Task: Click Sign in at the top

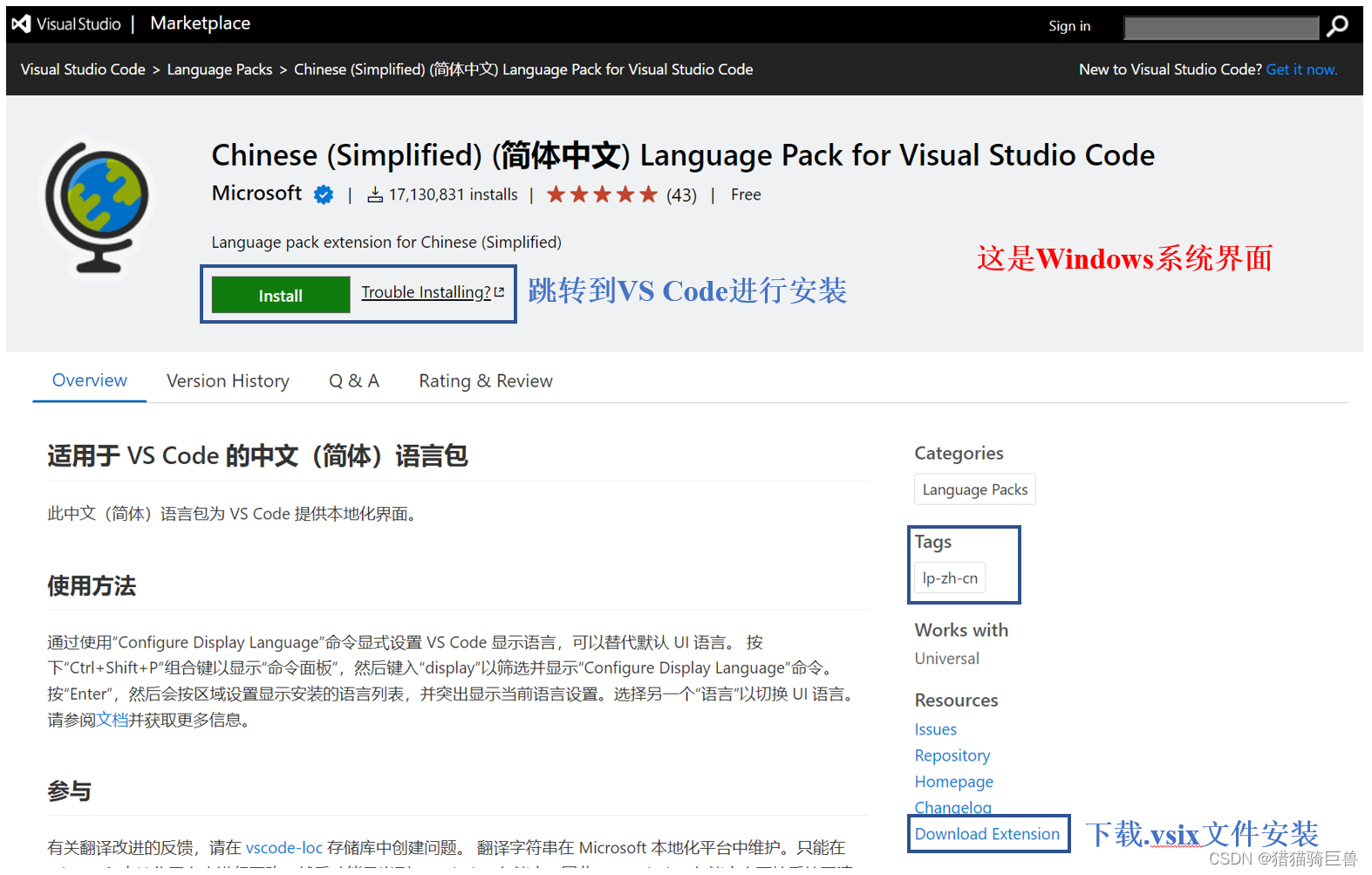Action: (x=1068, y=26)
